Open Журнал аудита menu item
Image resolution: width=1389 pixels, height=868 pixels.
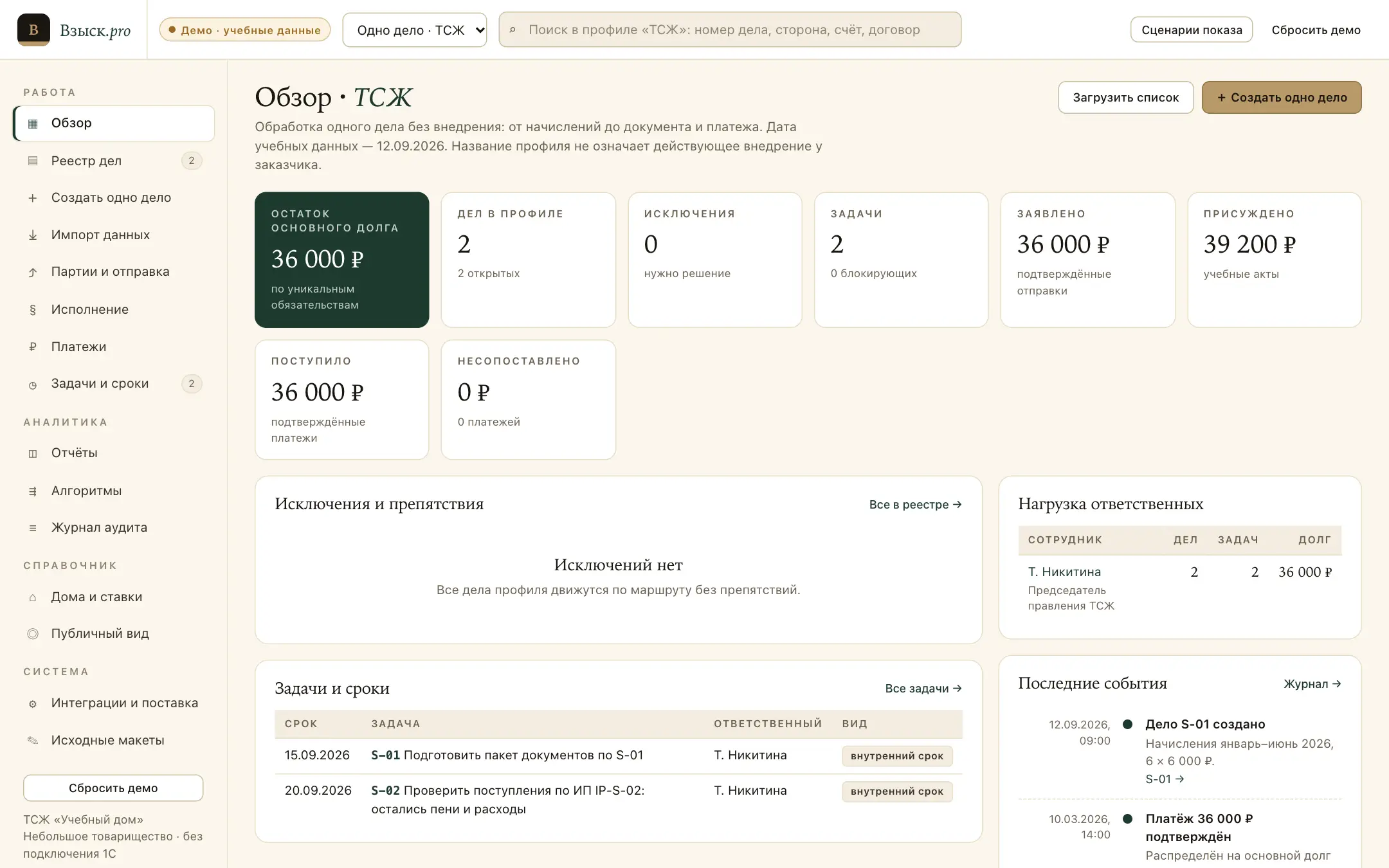pyautogui.click(x=114, y=527)
